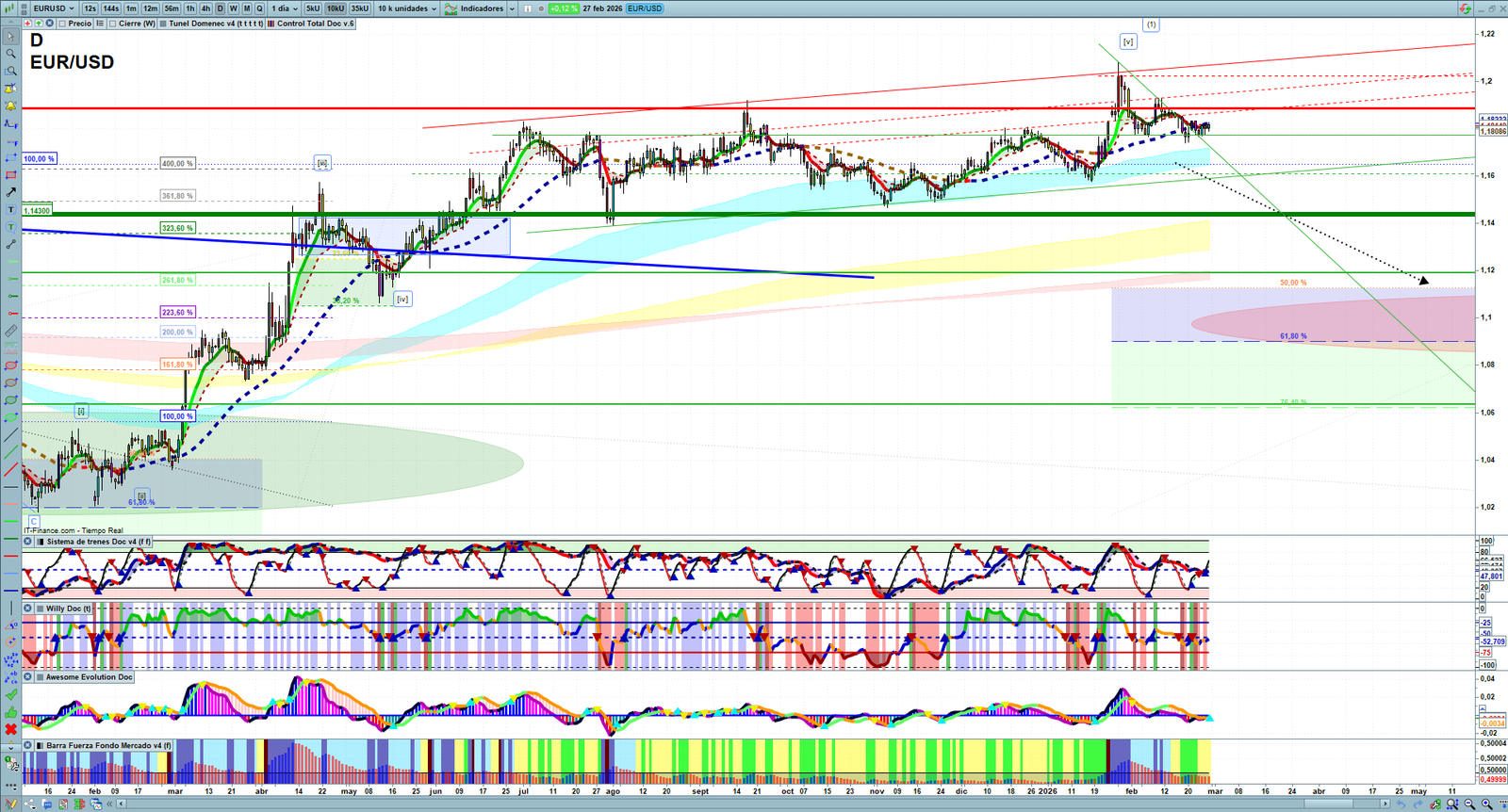Click the blue X remove icon
The height and width of the screenshot is (812, 1508).
(x=49, y=24)
